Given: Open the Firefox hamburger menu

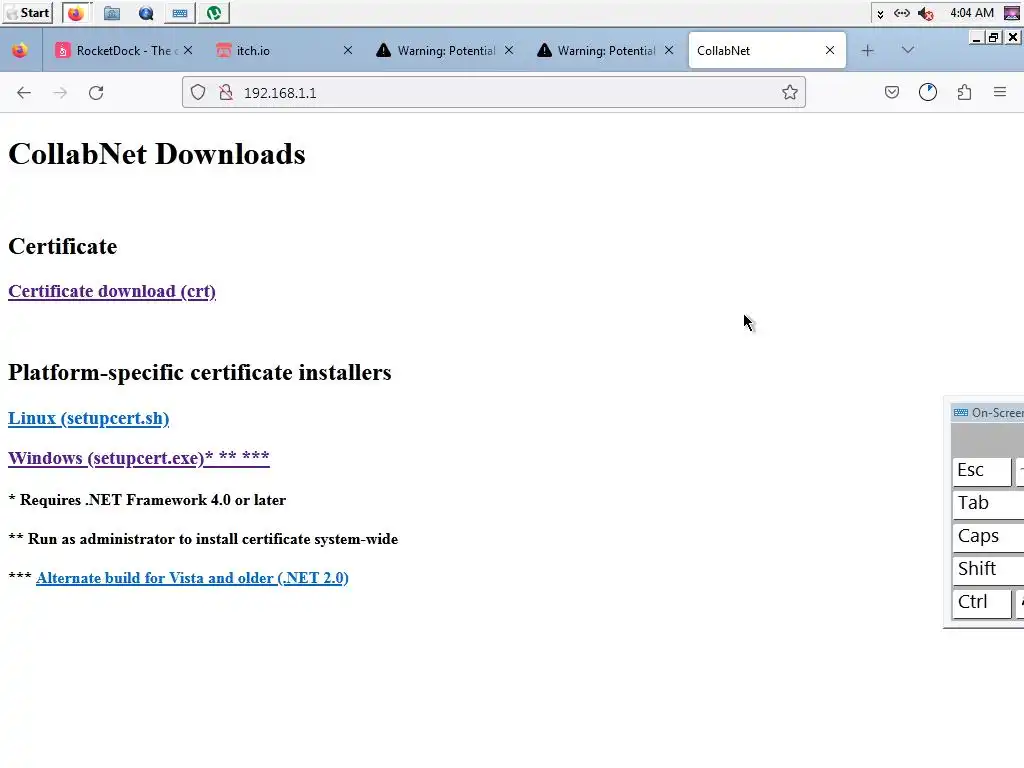Looking at the screenshot, I should tap(1000, 93).
